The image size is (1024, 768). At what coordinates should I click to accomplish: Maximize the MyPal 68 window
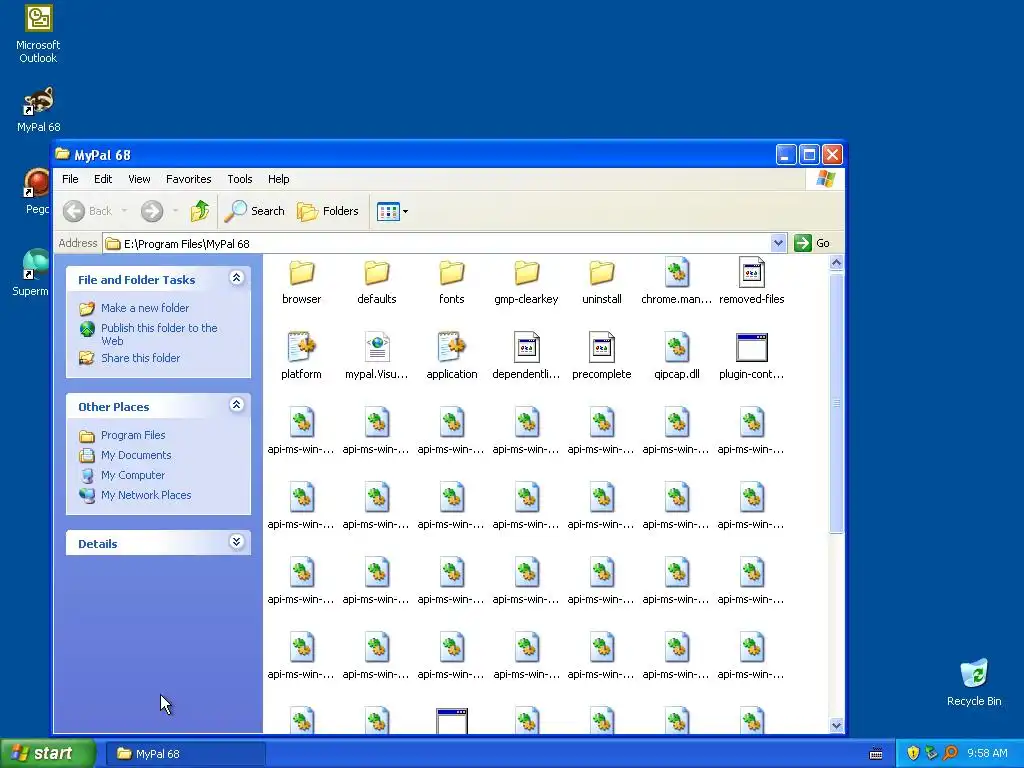[x=809, y=155]
